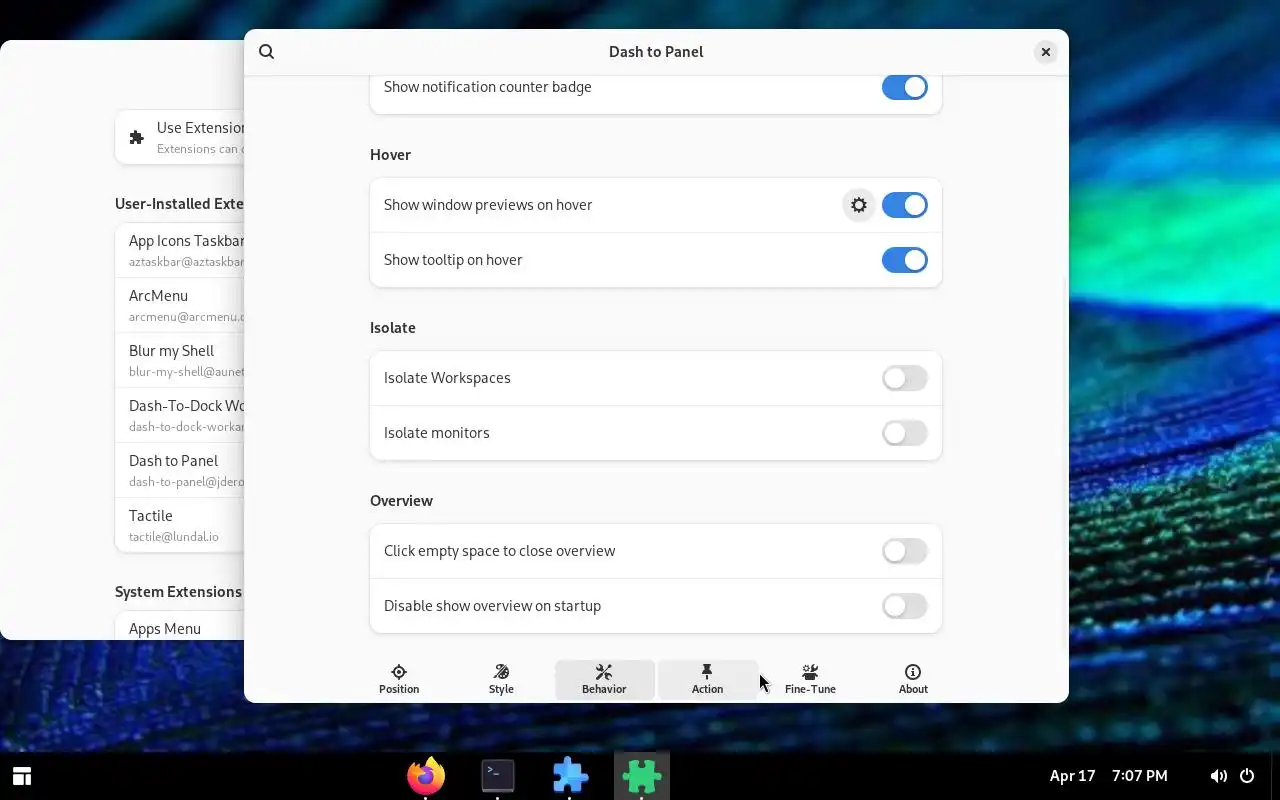Click the volume icon in system tray
This screenshot has height=800, width=1280.
[x=1218, y=776]
